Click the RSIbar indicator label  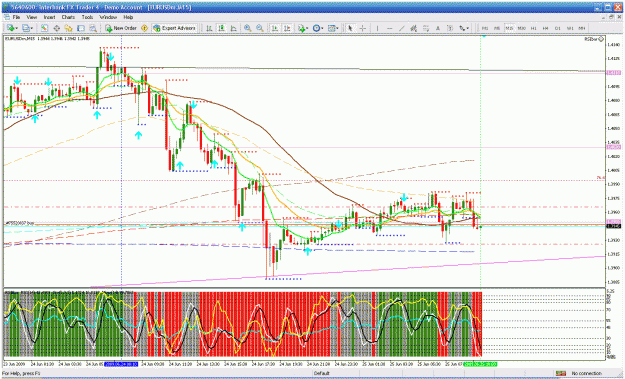coord(592,39)
